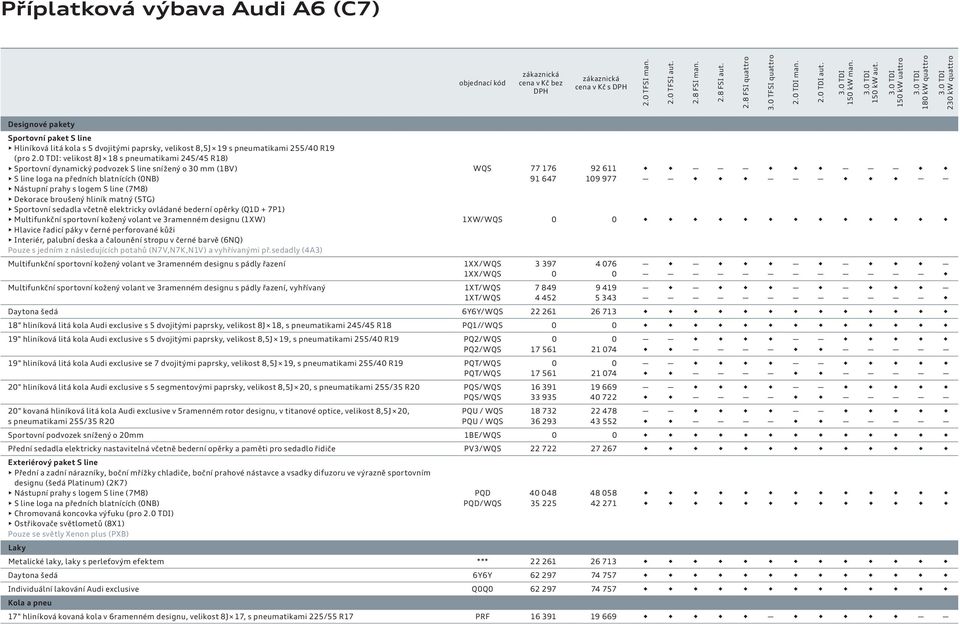Click the "zákaznická cena v Kč s DPH" header
The image size is (960, 625).
pyautogui.click(x=601, y=83)
